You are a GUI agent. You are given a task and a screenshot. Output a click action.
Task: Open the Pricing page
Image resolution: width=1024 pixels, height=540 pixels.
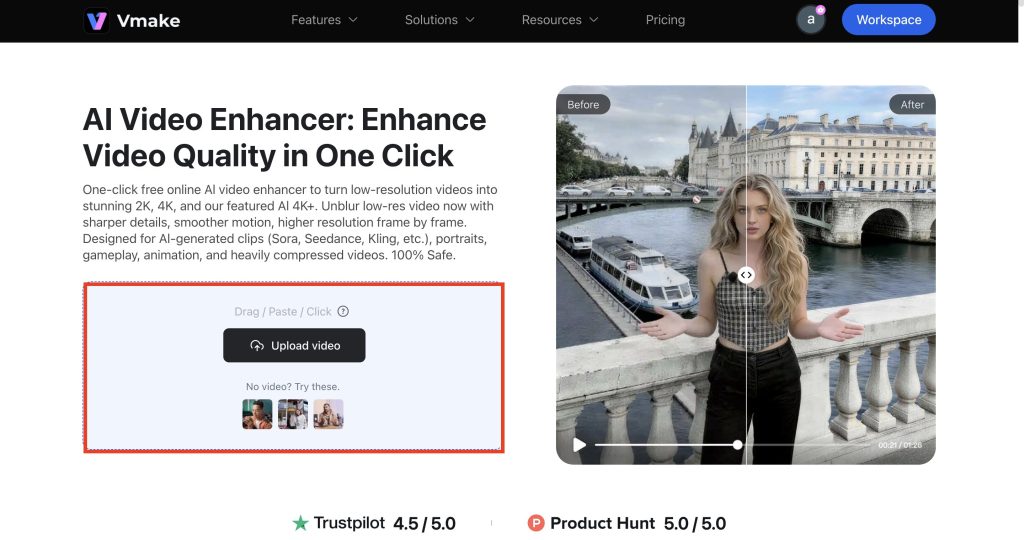point(665,20)
